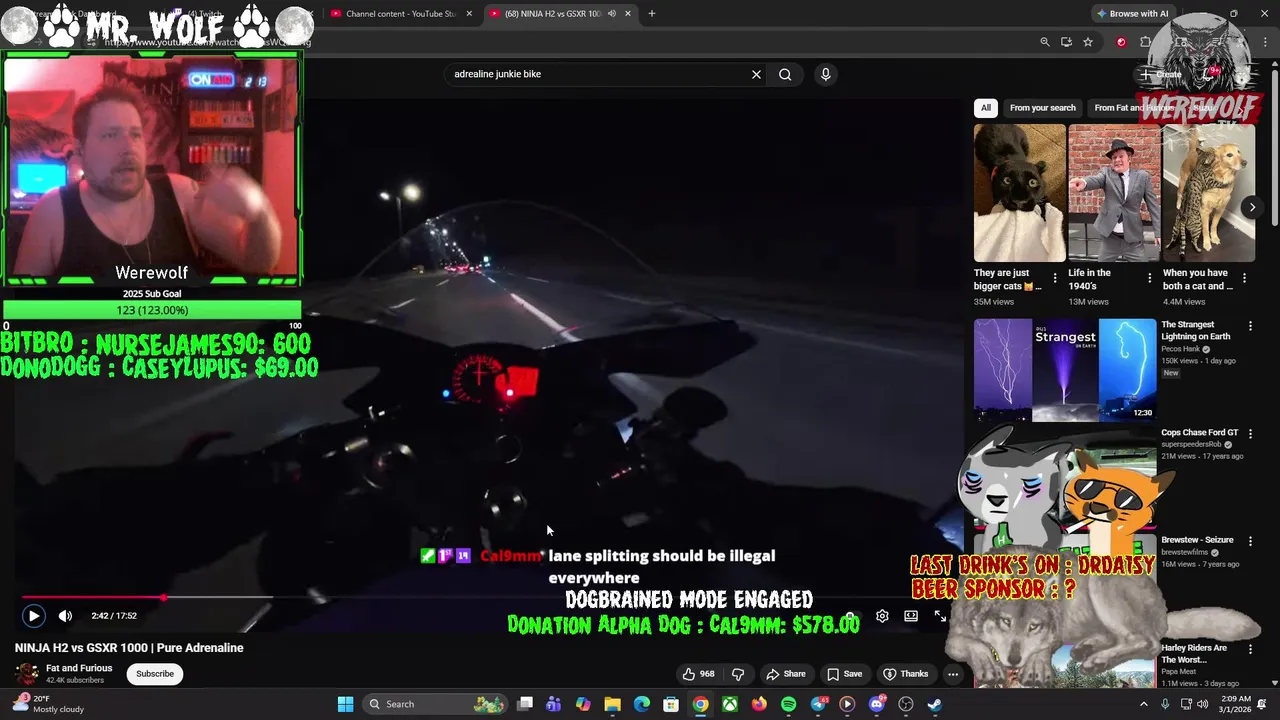This screenshot has height=720, width=1280.
Task: Select the From Fat and Furious chip
Action: pyautogui.click(x=1133, y=108)
